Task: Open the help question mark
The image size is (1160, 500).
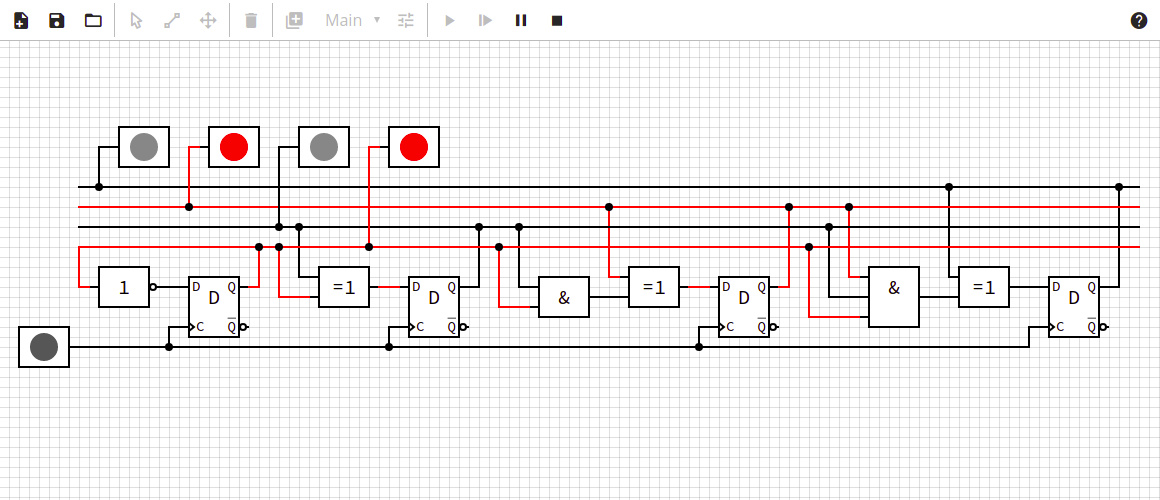Action: point(1139,21)
